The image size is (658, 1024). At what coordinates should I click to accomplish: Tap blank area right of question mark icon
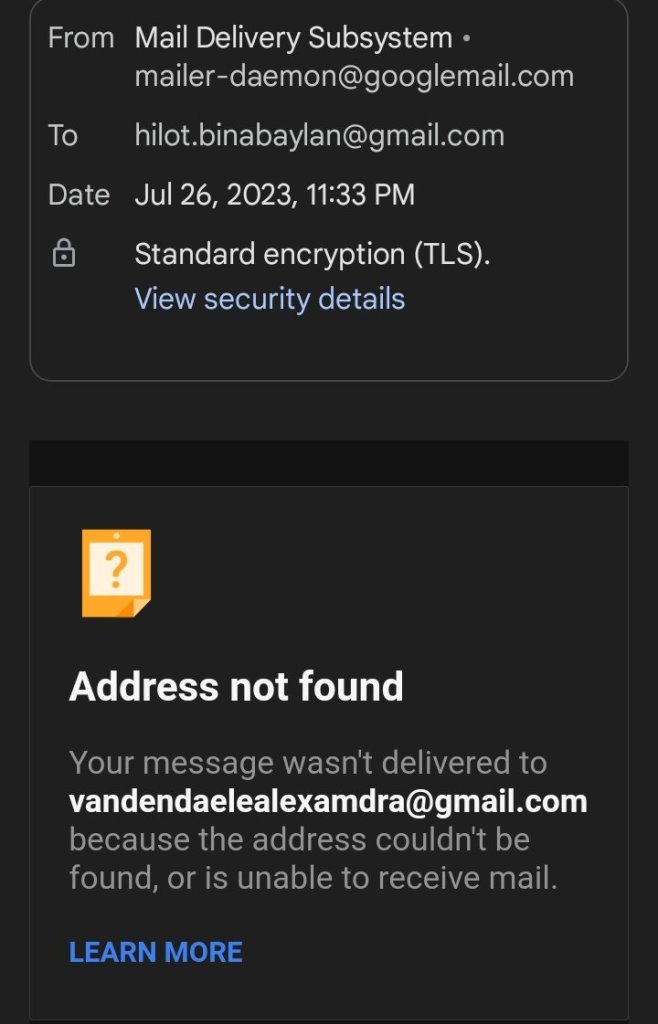pyautogui.click(x=400, y=573)
